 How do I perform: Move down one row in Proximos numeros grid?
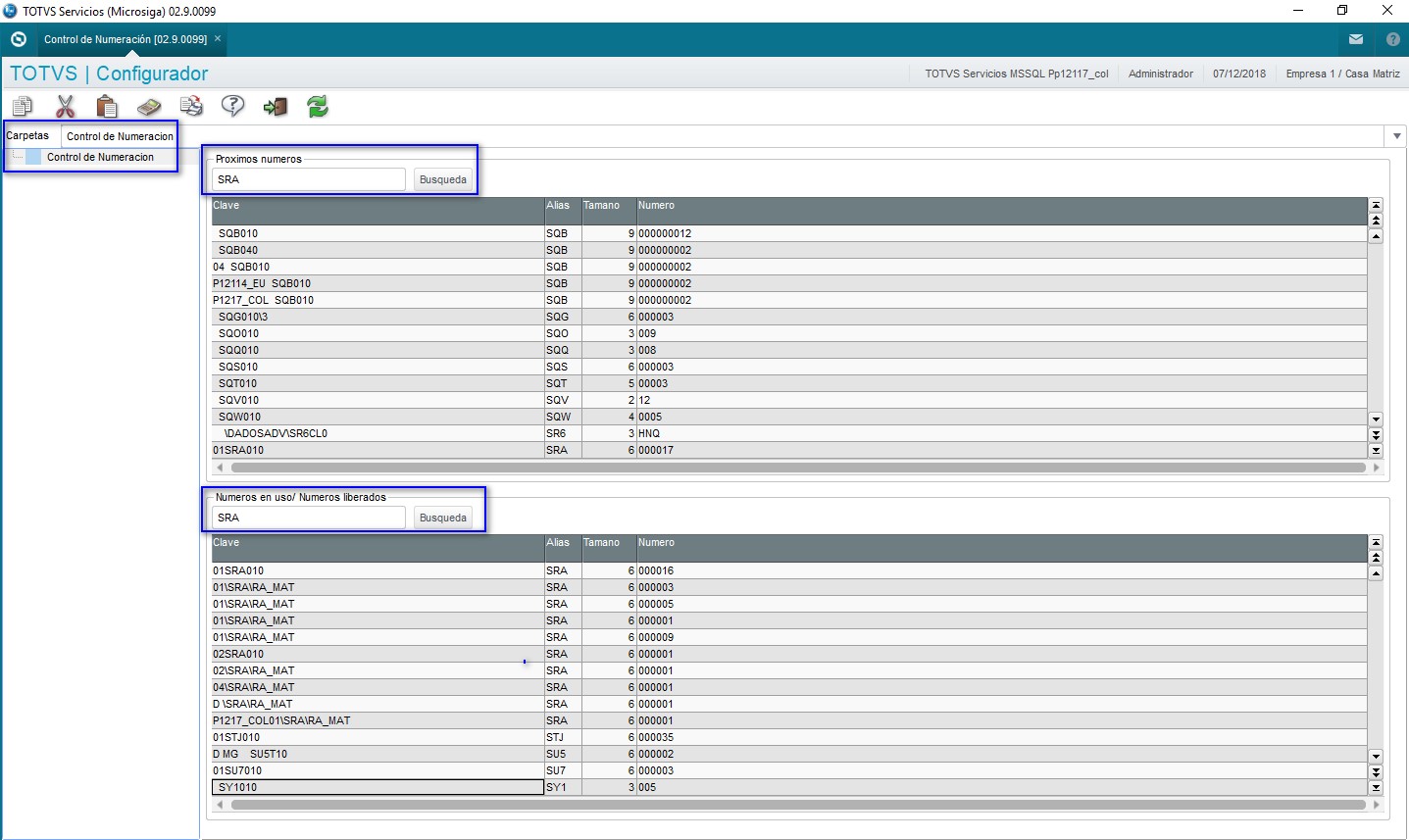tap(1376, 419)
